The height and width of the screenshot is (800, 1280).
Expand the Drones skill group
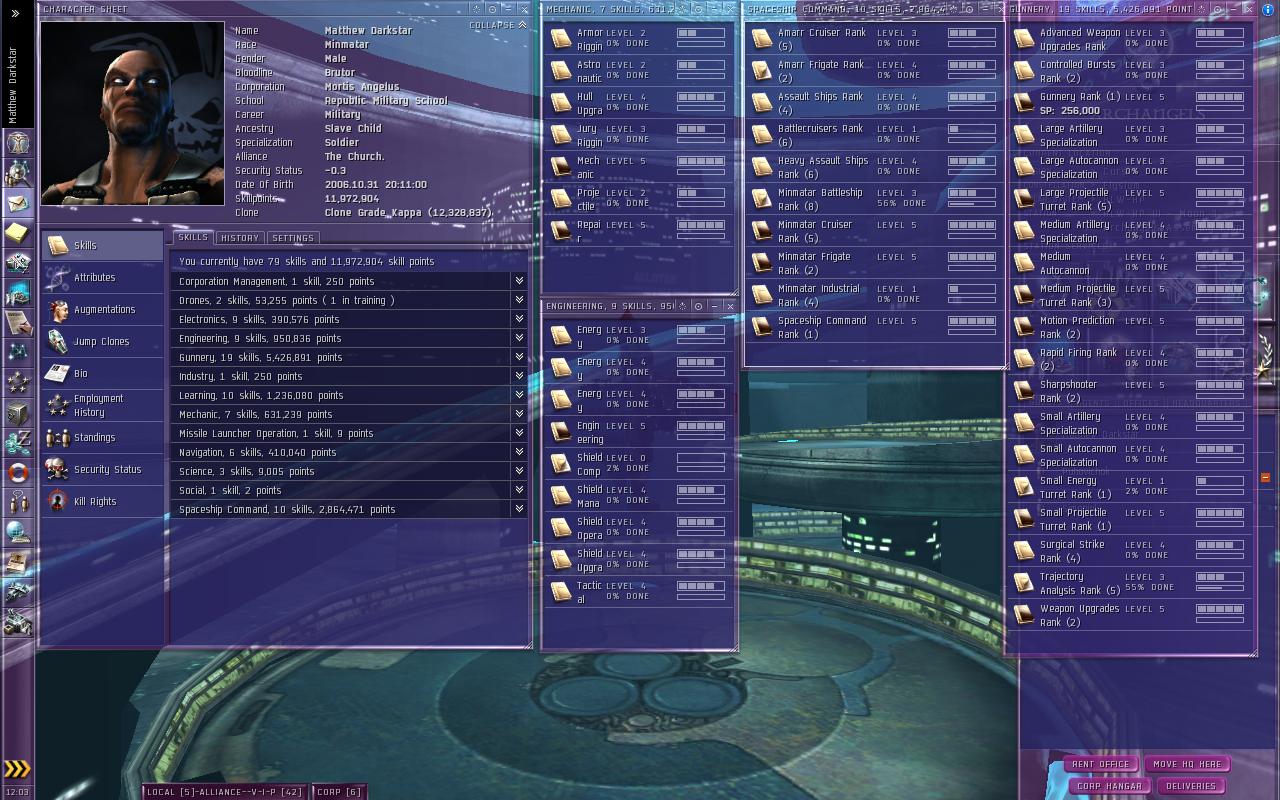[x=519, y=300]
